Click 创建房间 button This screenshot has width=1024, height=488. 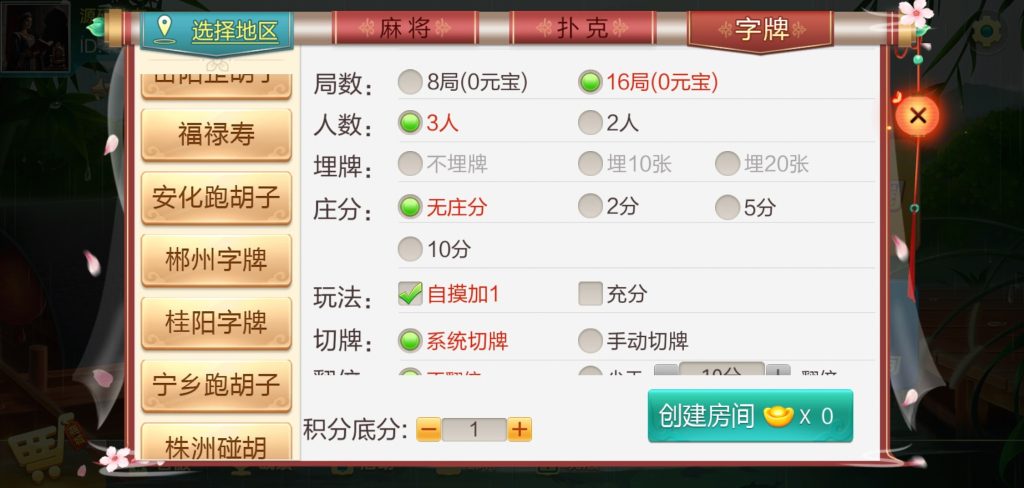point(750,415)
